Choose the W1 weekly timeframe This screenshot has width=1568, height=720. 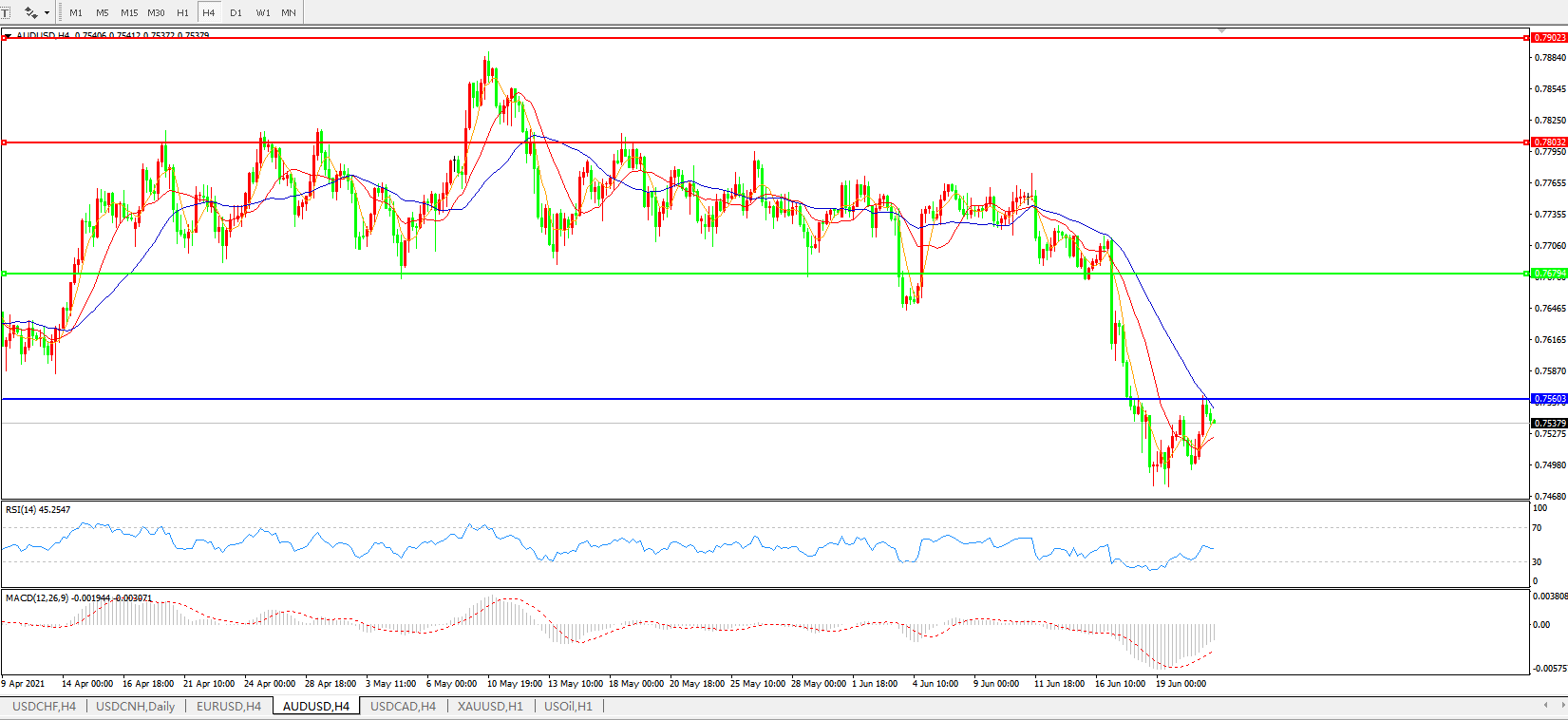coord(262,13)
